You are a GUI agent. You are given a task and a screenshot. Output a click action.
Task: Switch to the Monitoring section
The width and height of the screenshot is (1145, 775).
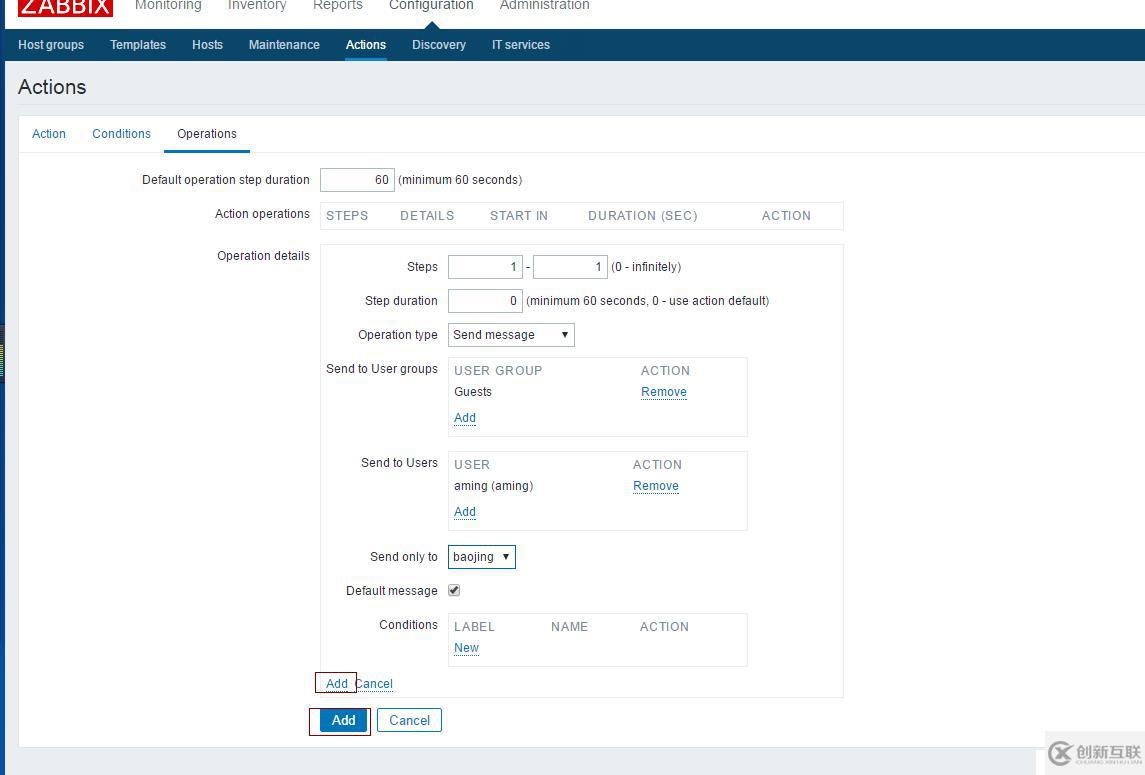pyautogui.click(x=167, y=6)
